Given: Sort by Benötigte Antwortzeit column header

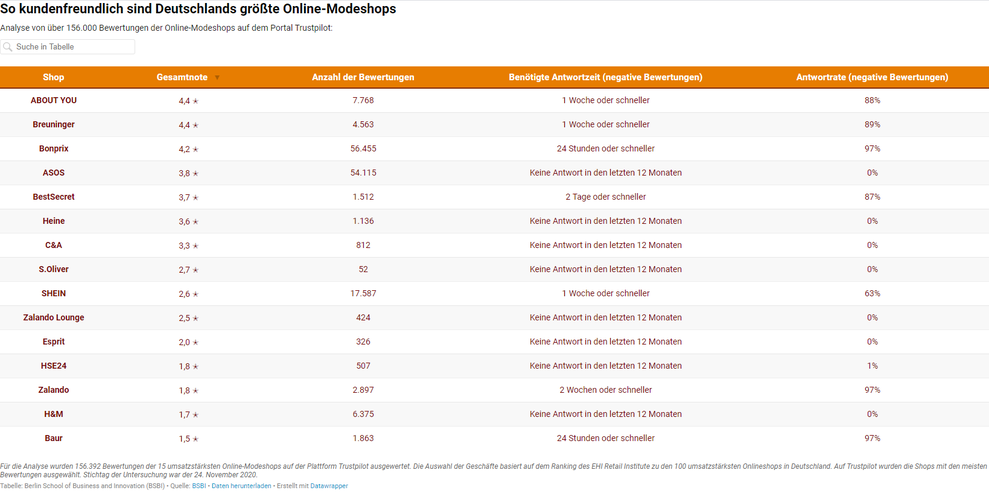Looking at the screenshot, I should pos(606,78).
